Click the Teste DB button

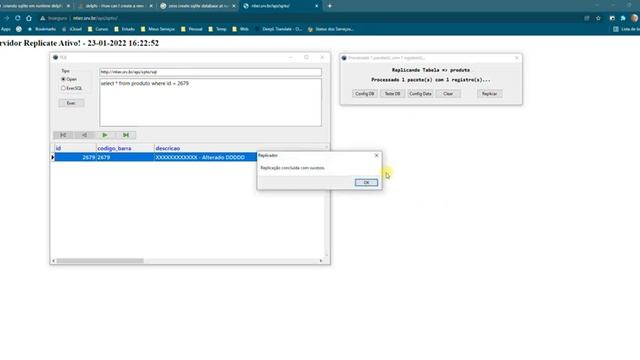tap(392, 94)
